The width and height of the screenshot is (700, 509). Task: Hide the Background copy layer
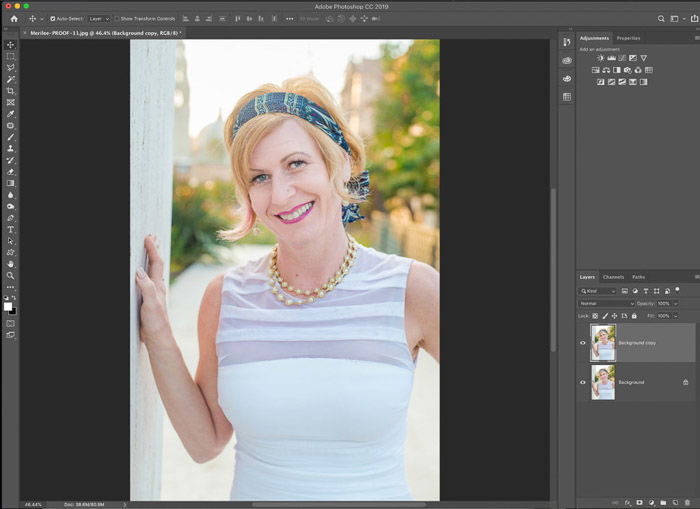[x=583, y=343]
